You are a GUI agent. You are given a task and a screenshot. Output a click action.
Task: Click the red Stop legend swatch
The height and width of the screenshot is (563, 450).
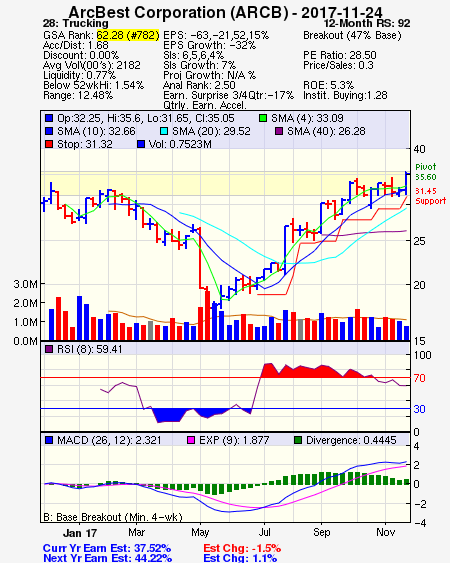pos(49,144)
